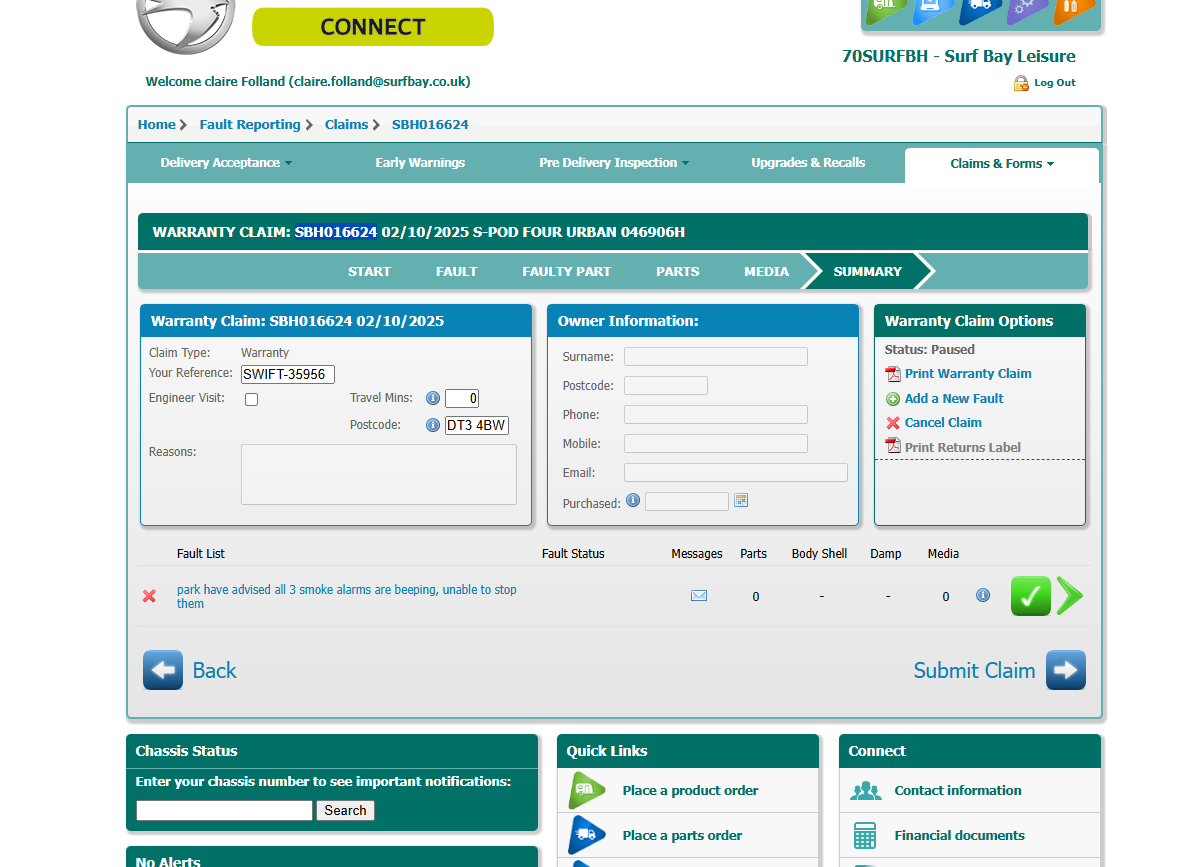
Task: Delete the smoke alarms fault with red X
Action: pyautogui.click(x=149, y=596)
